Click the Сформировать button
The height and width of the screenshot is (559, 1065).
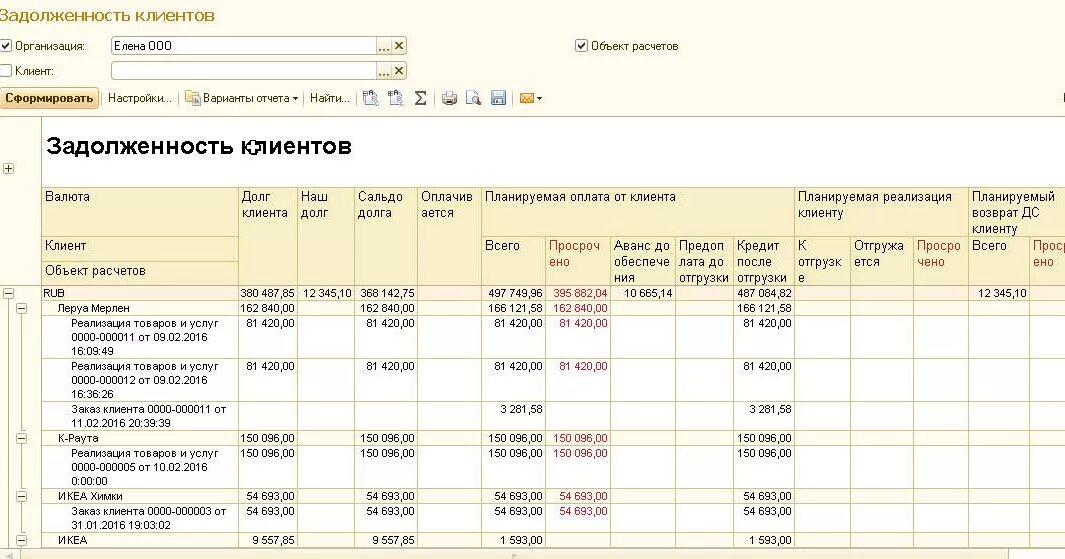coord(49,98)
